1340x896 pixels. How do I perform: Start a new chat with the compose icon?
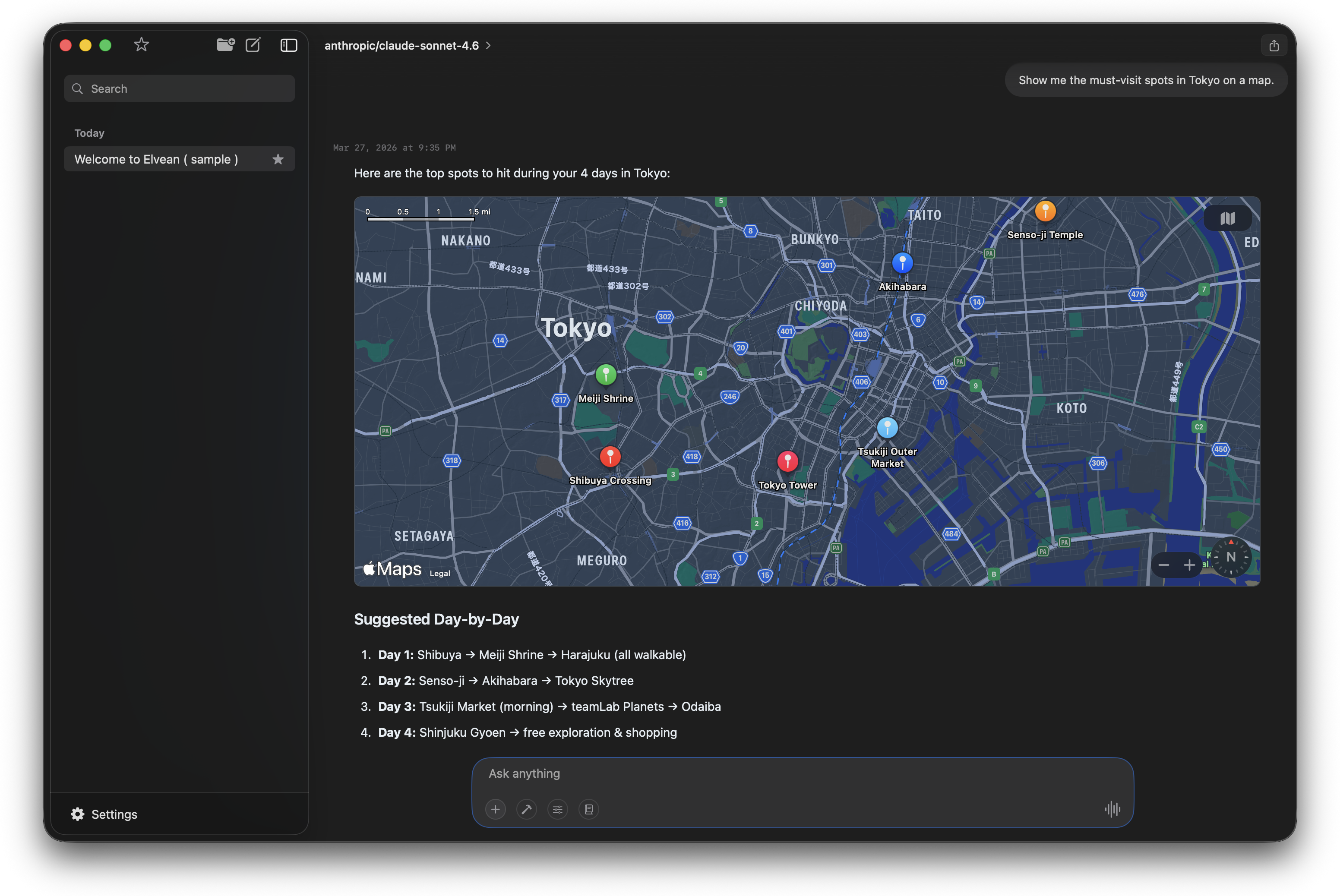253,44
